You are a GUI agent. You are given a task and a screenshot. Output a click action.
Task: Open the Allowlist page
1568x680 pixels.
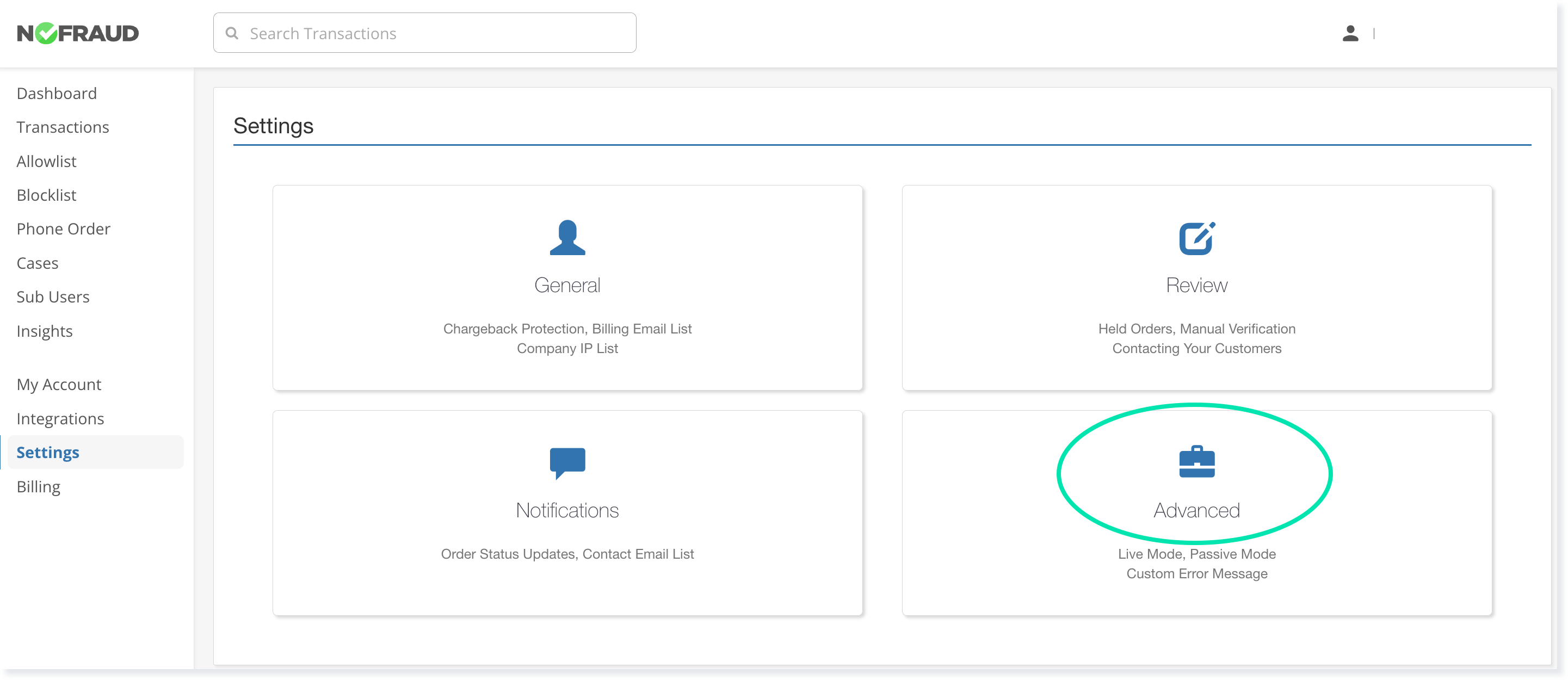point(46,162)
